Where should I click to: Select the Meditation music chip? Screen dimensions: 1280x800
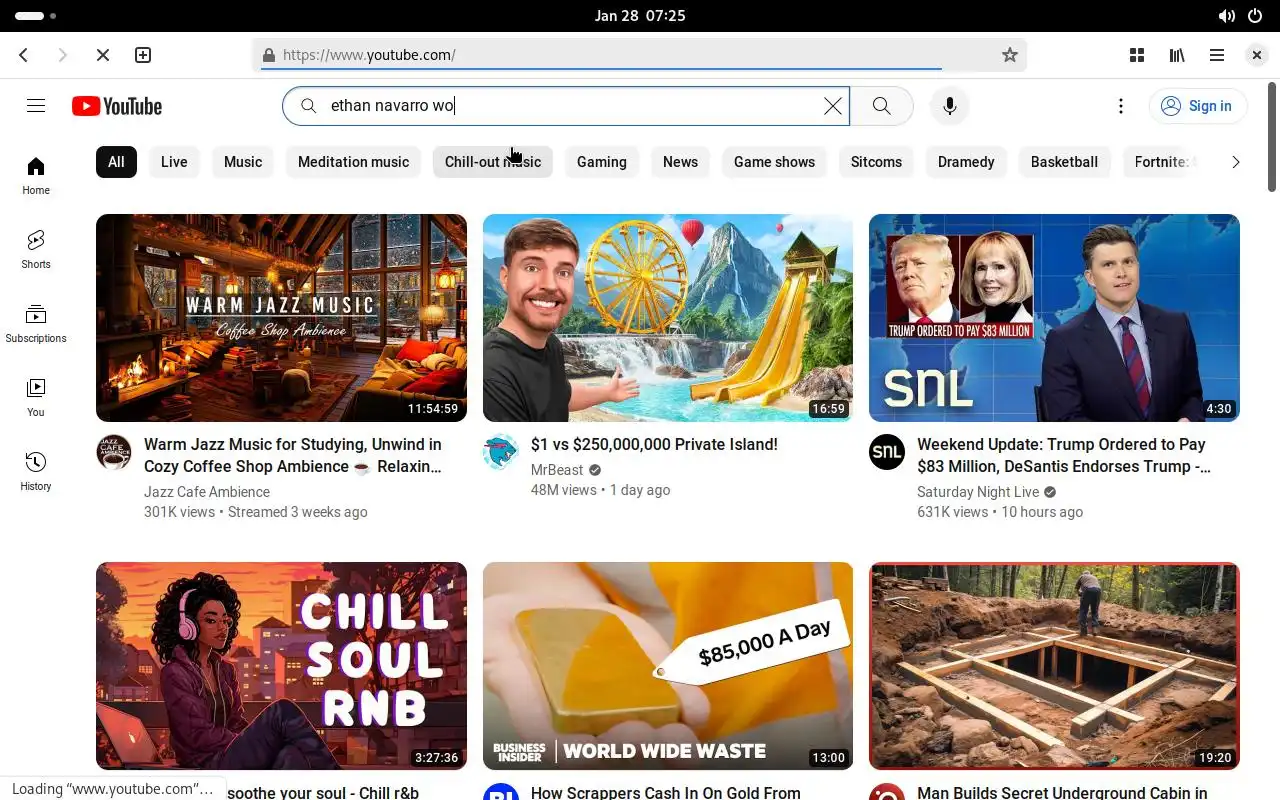353,162
